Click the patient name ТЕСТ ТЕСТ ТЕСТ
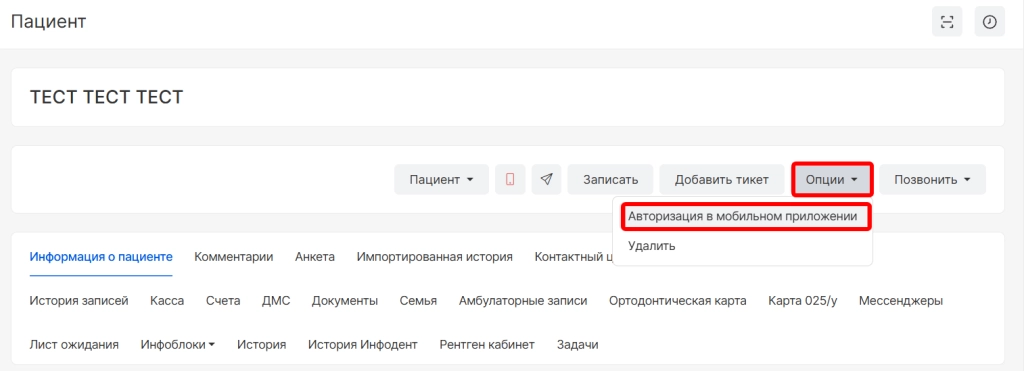This screenshot has width=1024, height=371. click(x=106, y=97)
